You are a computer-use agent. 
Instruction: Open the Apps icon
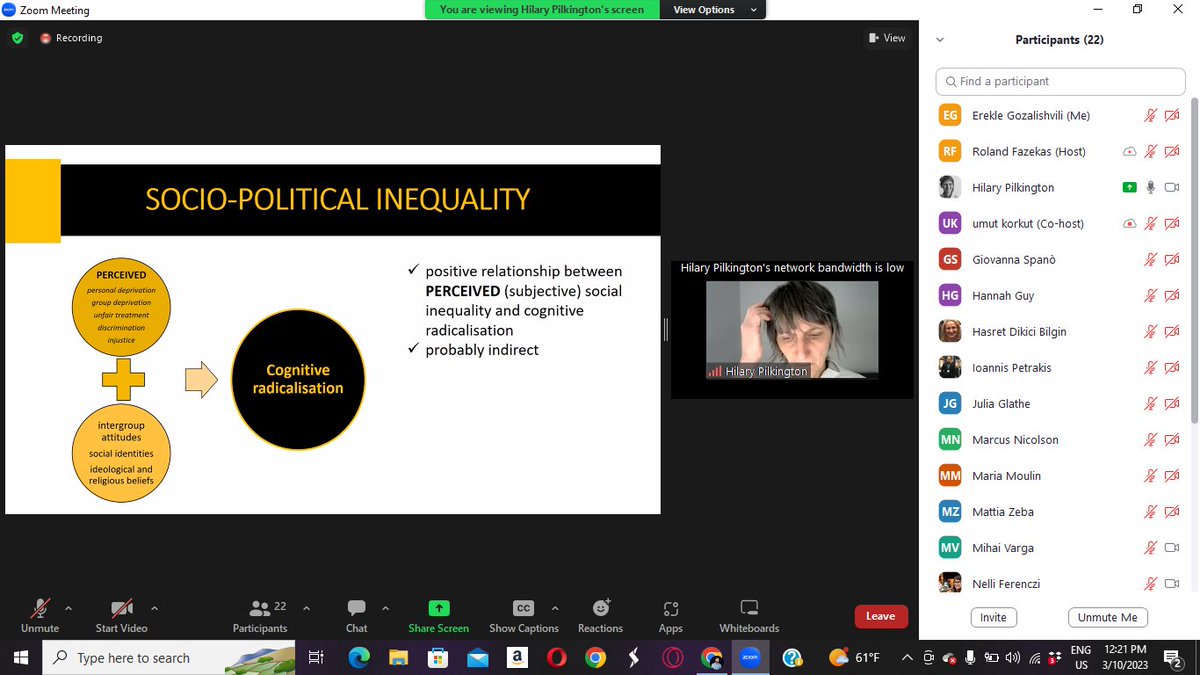tap(670, 608)
